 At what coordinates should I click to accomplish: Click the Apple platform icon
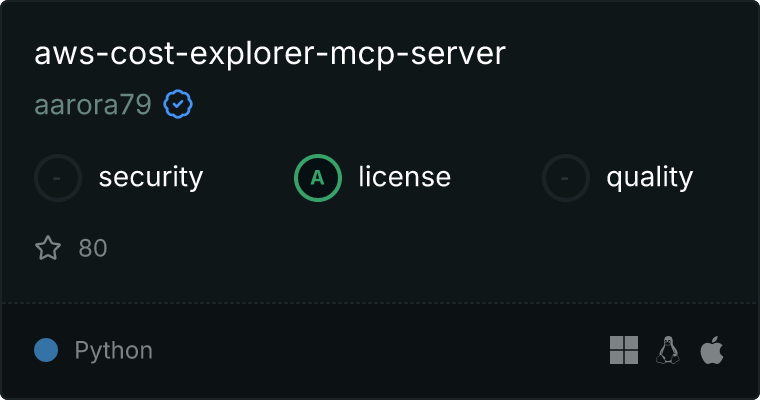coord(712,350)
